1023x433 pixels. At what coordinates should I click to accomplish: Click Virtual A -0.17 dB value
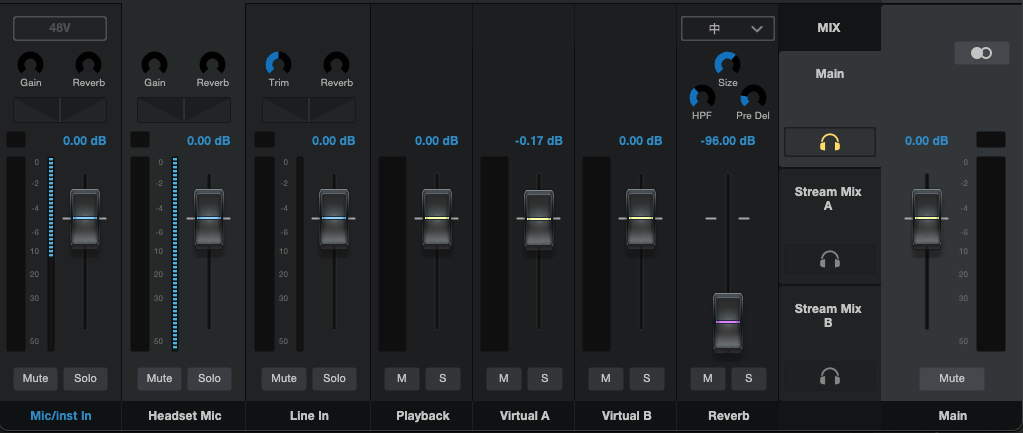538,141
